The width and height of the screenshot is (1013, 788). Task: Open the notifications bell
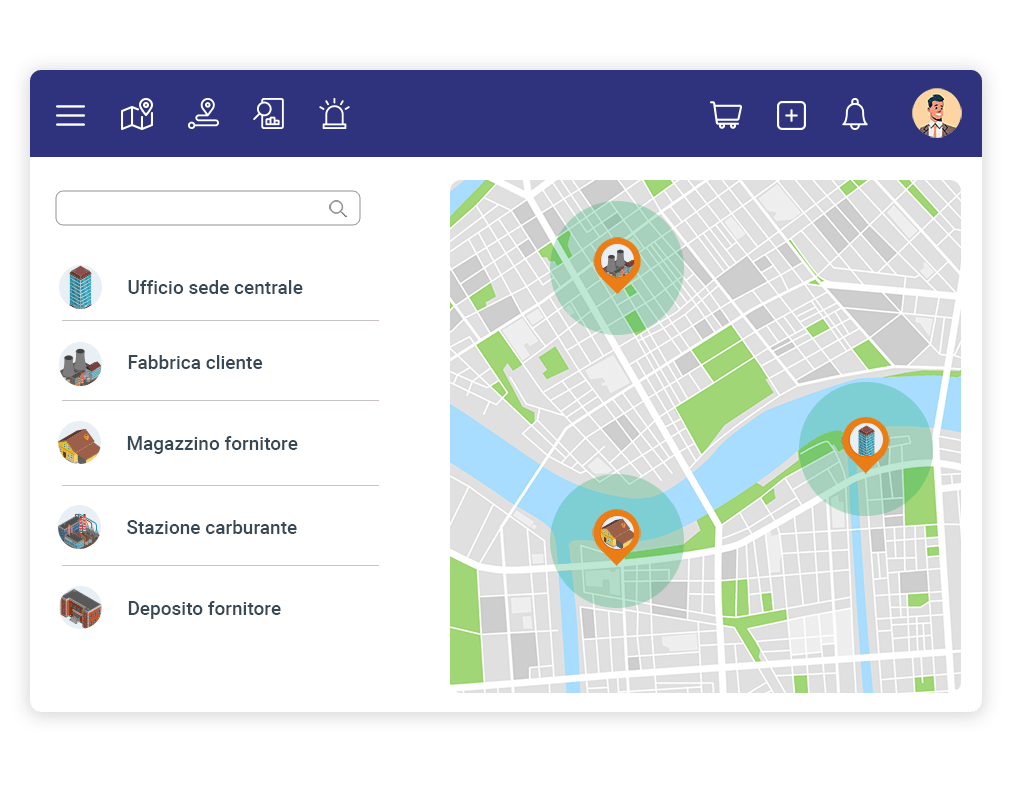pos(854,114)
